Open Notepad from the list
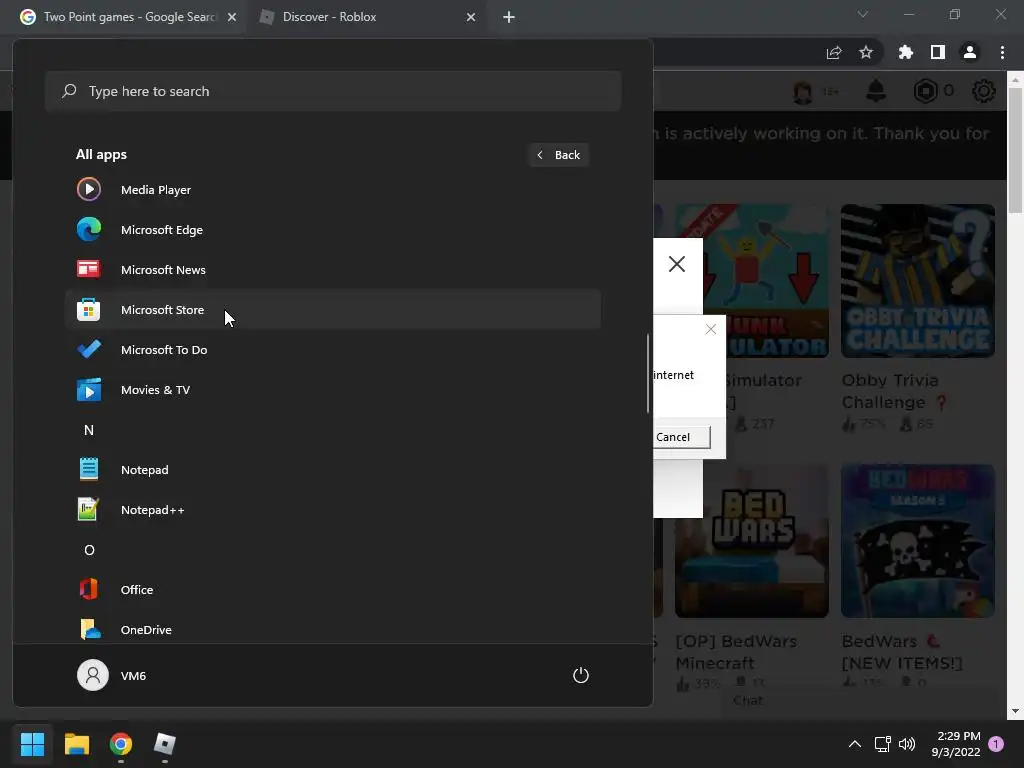This screenshot has width=1024, height=768. tap(332, 470)
